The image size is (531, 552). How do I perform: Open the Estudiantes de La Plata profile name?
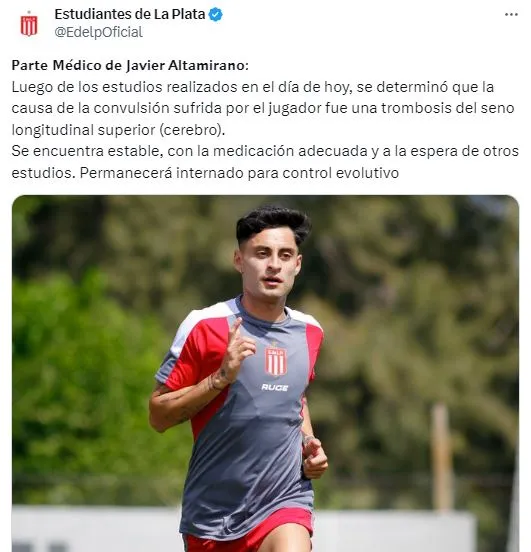(x=130, y=14)
